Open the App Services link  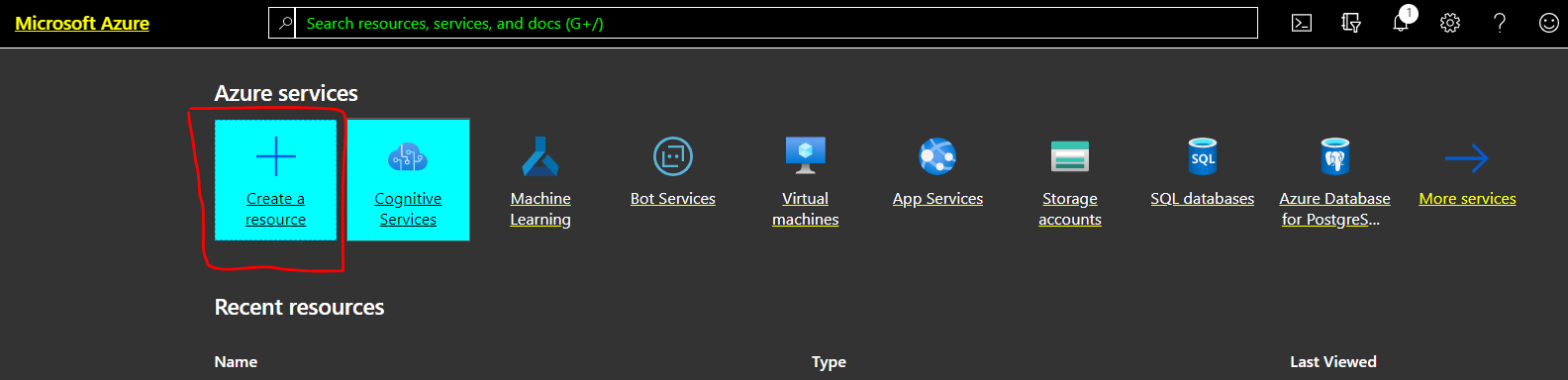937,199
